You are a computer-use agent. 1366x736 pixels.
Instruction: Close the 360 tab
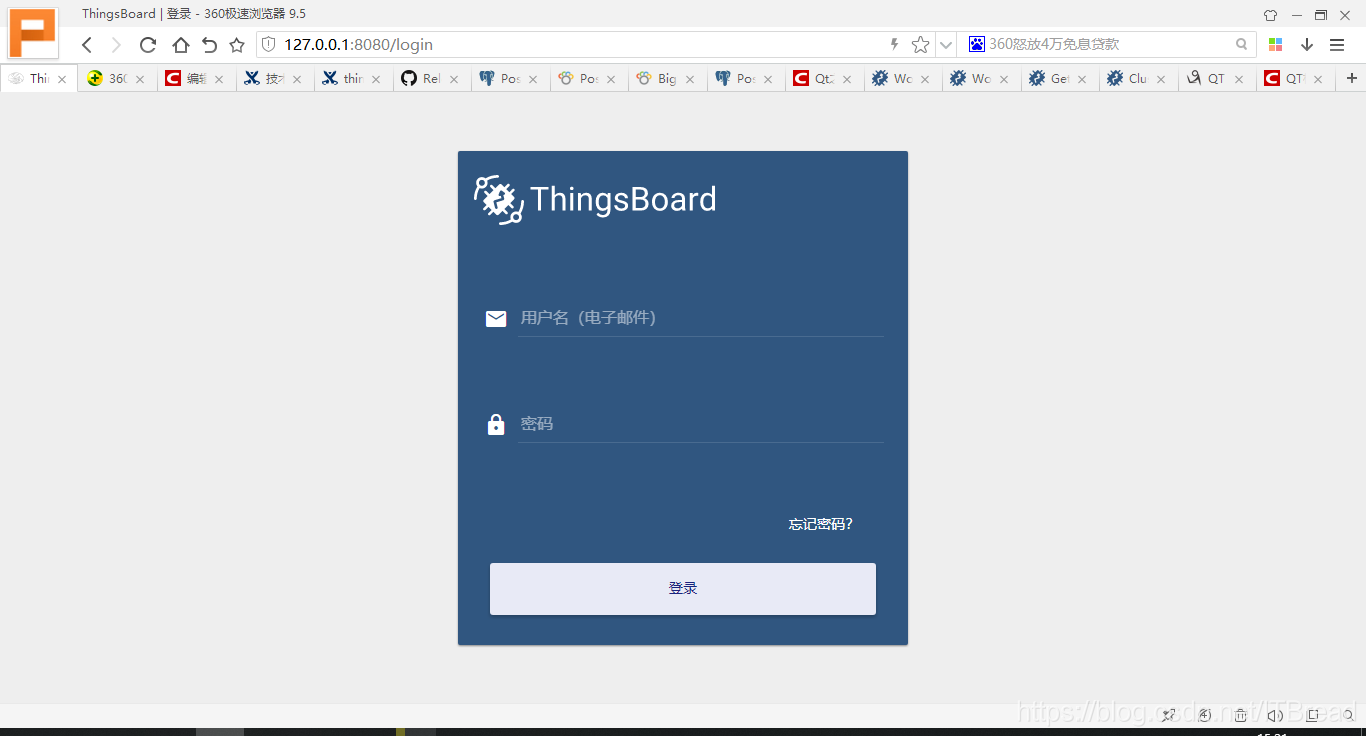click(x=140, y=79)
